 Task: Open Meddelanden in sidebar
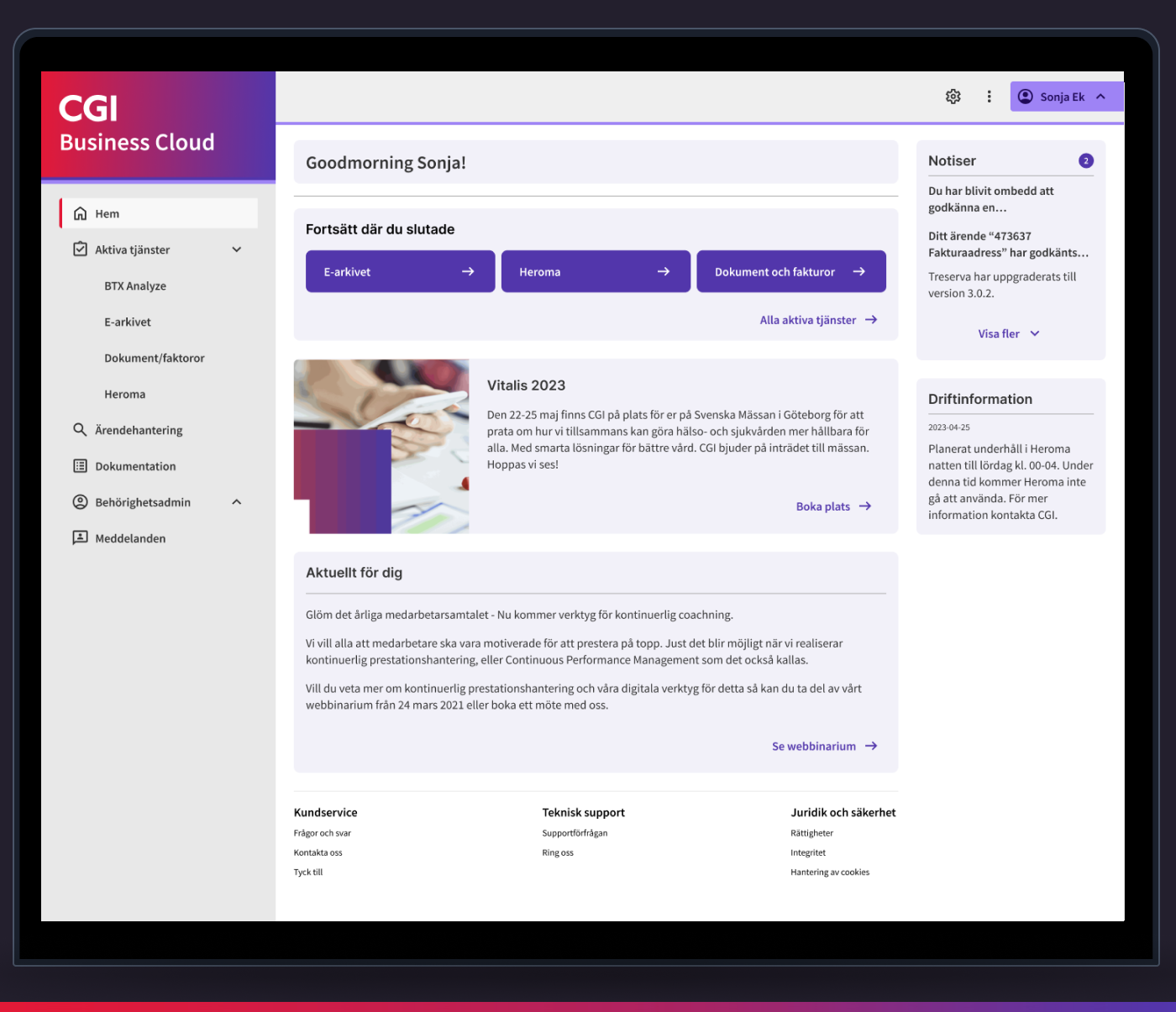(130, 538)
